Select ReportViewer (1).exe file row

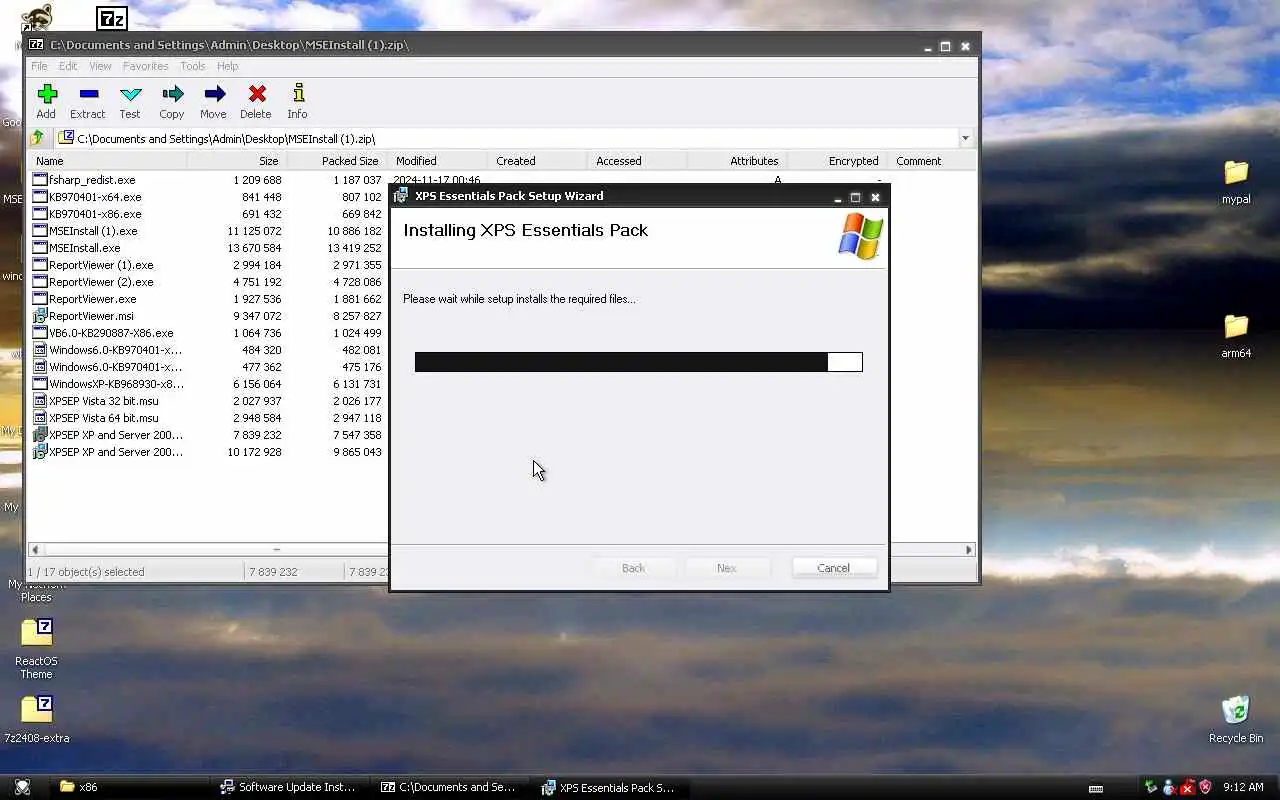point(101,265)
